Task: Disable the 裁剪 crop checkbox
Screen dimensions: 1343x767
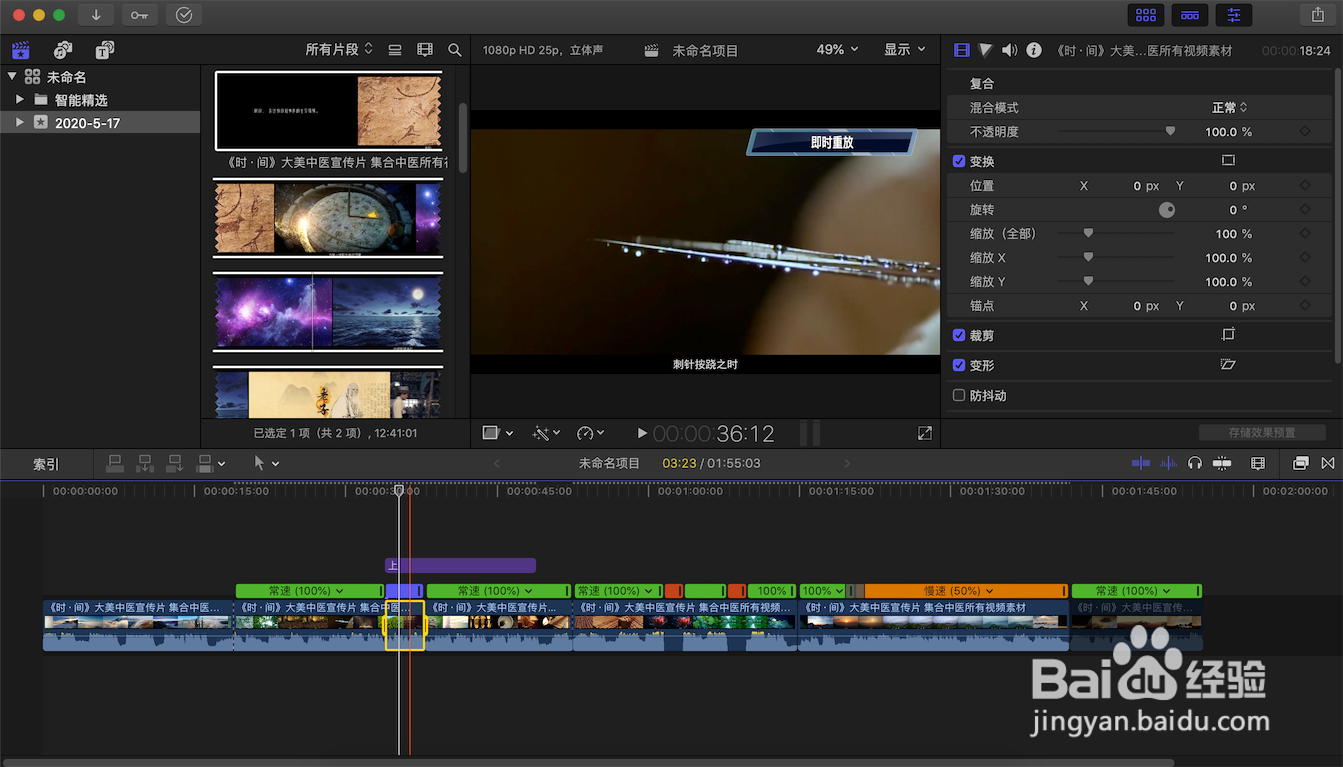Action: (x=959, y=335)
